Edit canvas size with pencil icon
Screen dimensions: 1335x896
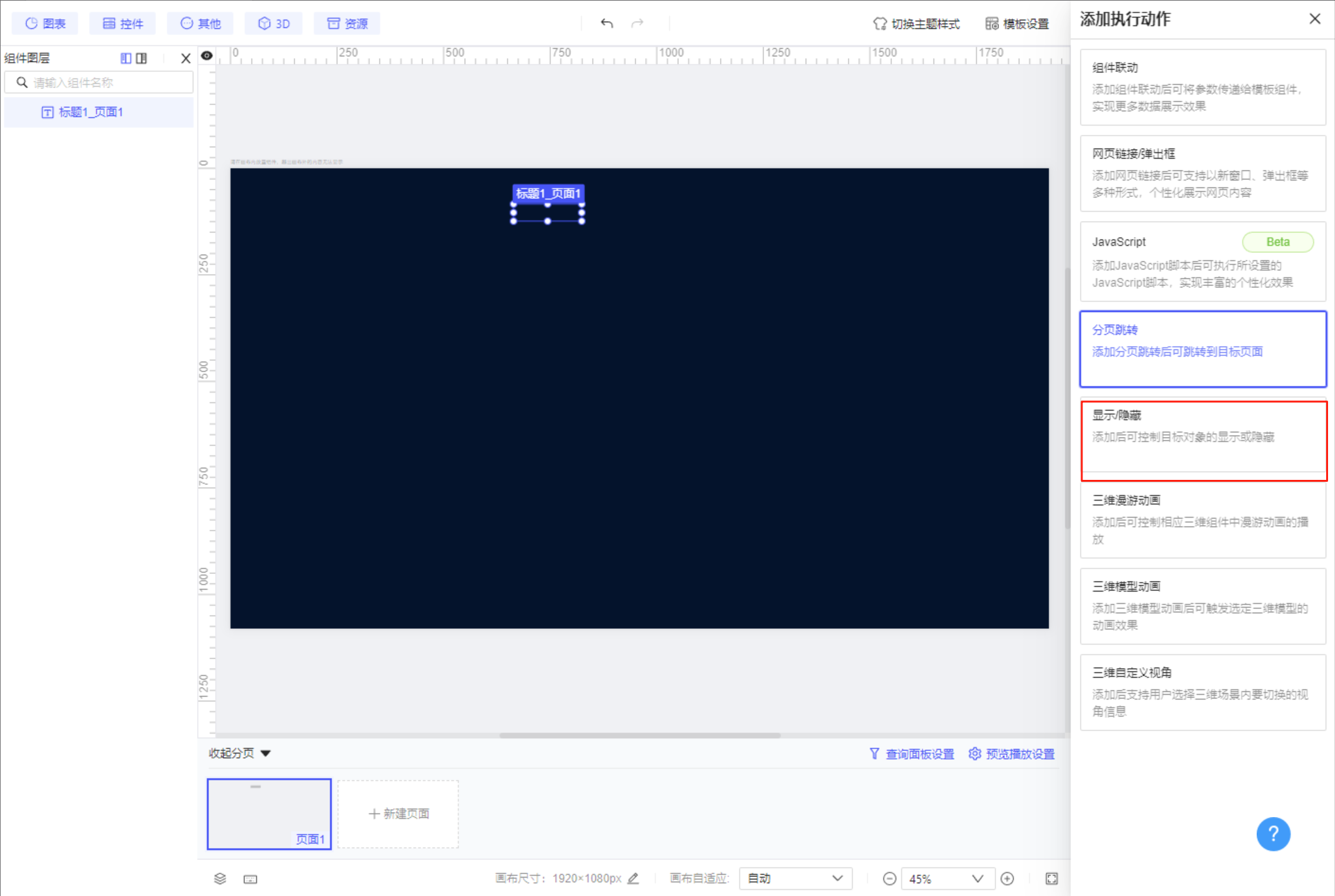(633, 878)
